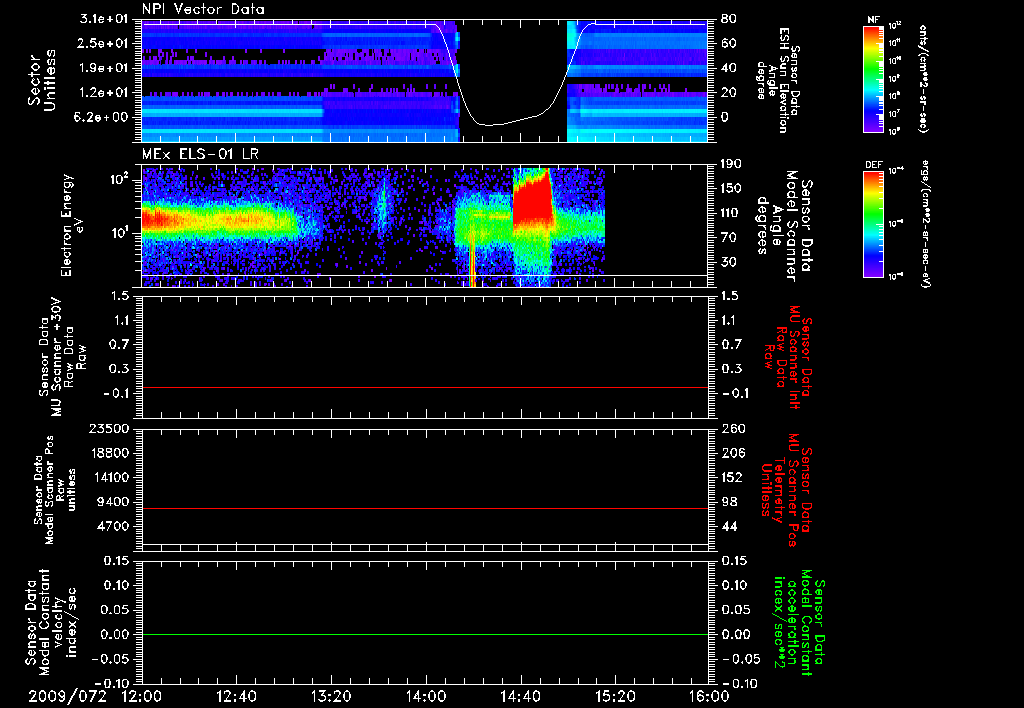Screen dimensions: 1024x708
Task: Click the green constant velocity trace
Action: pyautogui.click(x=424, y=634)
